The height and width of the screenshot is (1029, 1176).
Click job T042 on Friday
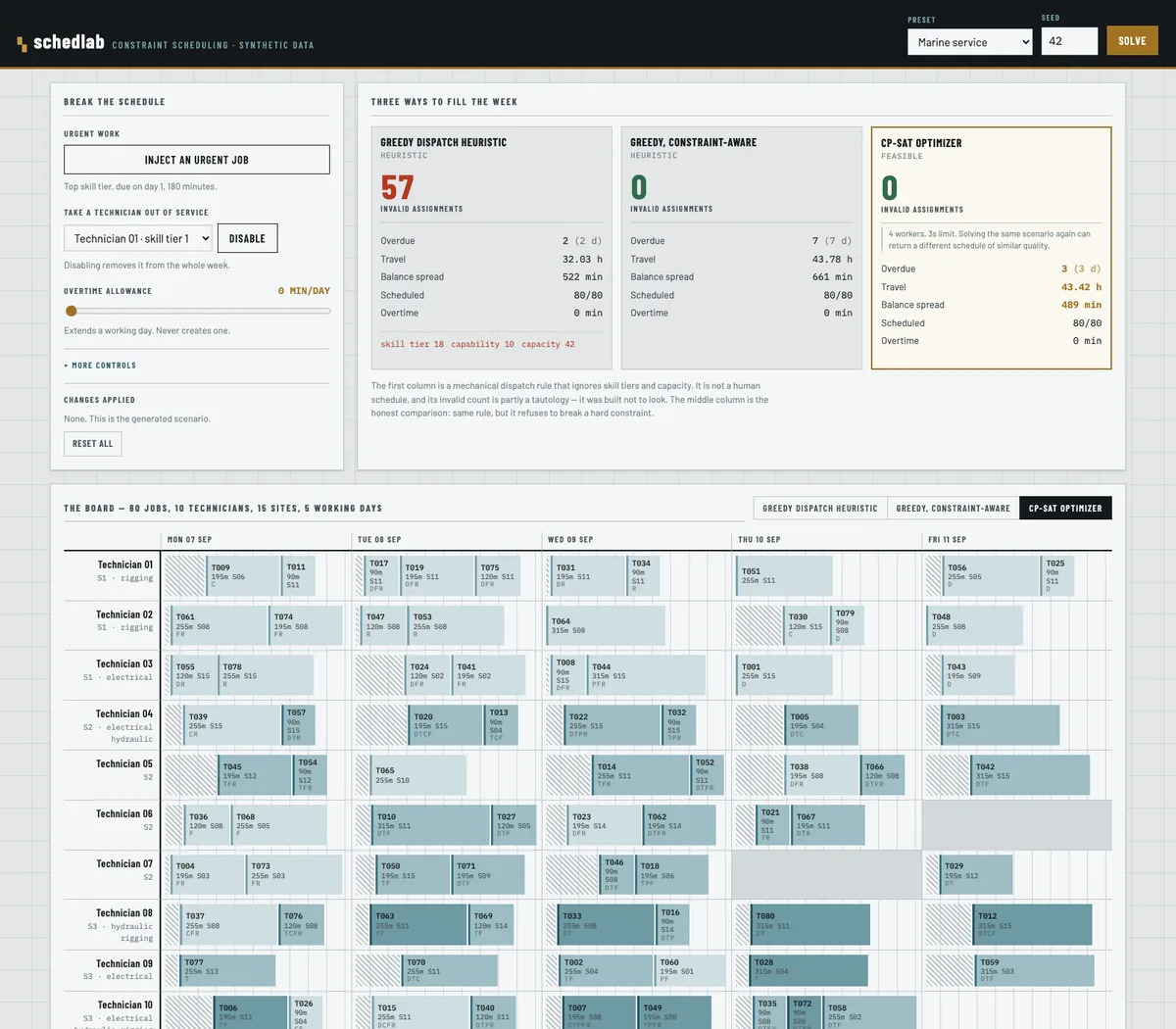tap(1031, 775)
